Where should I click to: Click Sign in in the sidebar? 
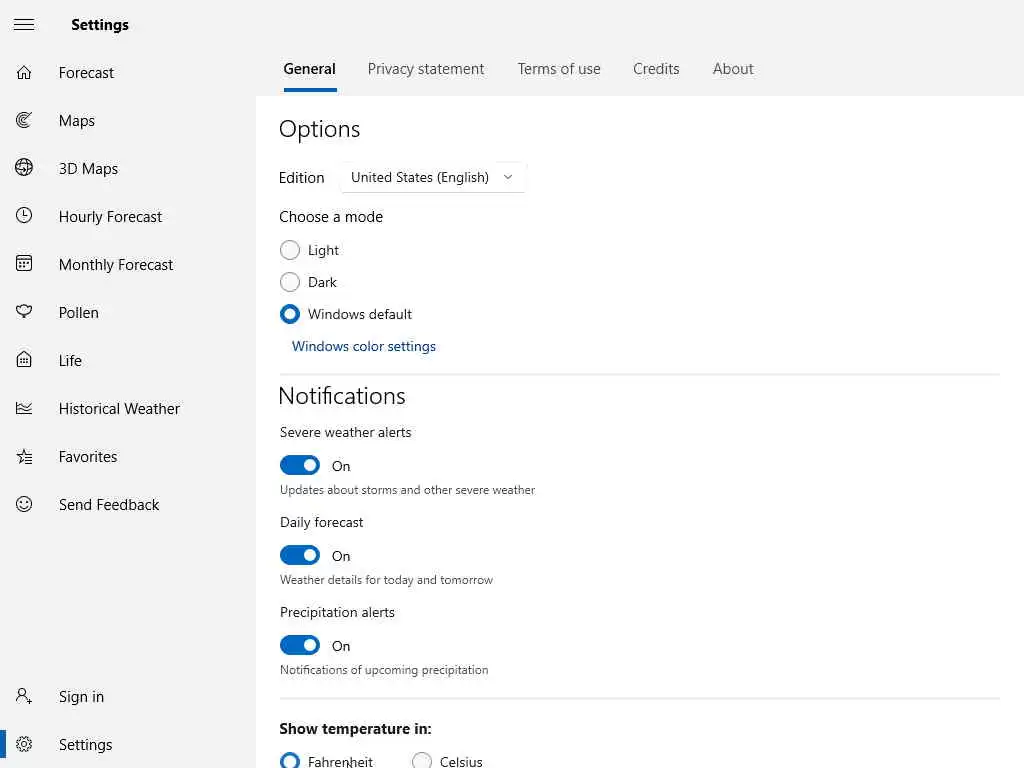point(81,697)
